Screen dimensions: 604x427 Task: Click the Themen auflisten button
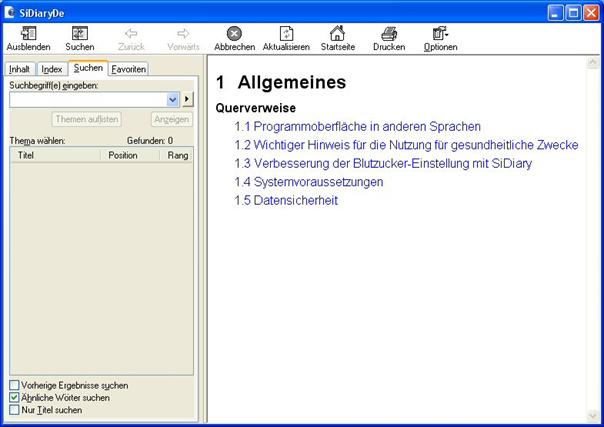point(87,119)
